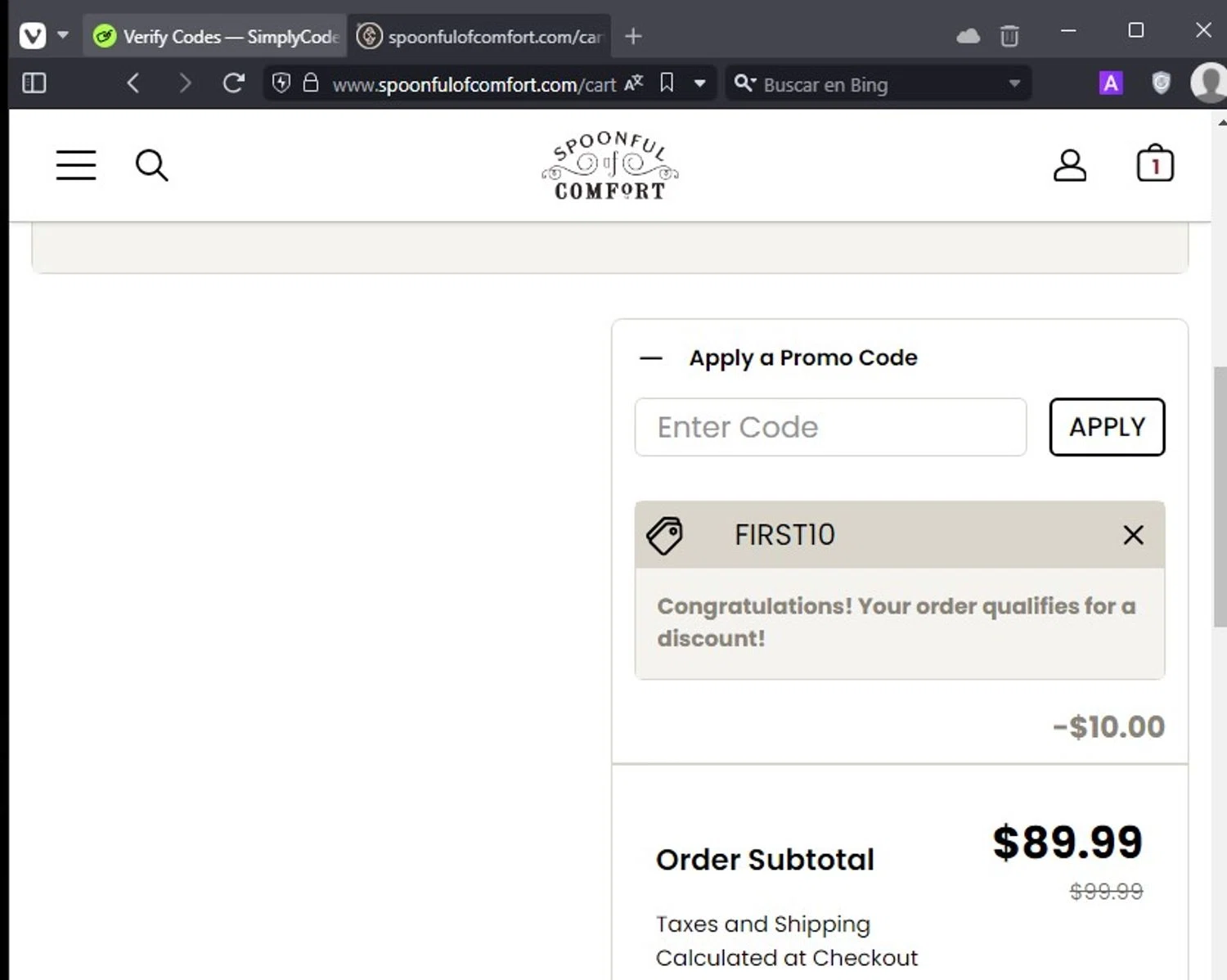Click the site search magnifier icon
This screenshot has height=980, width=1227.
point(151,164)
